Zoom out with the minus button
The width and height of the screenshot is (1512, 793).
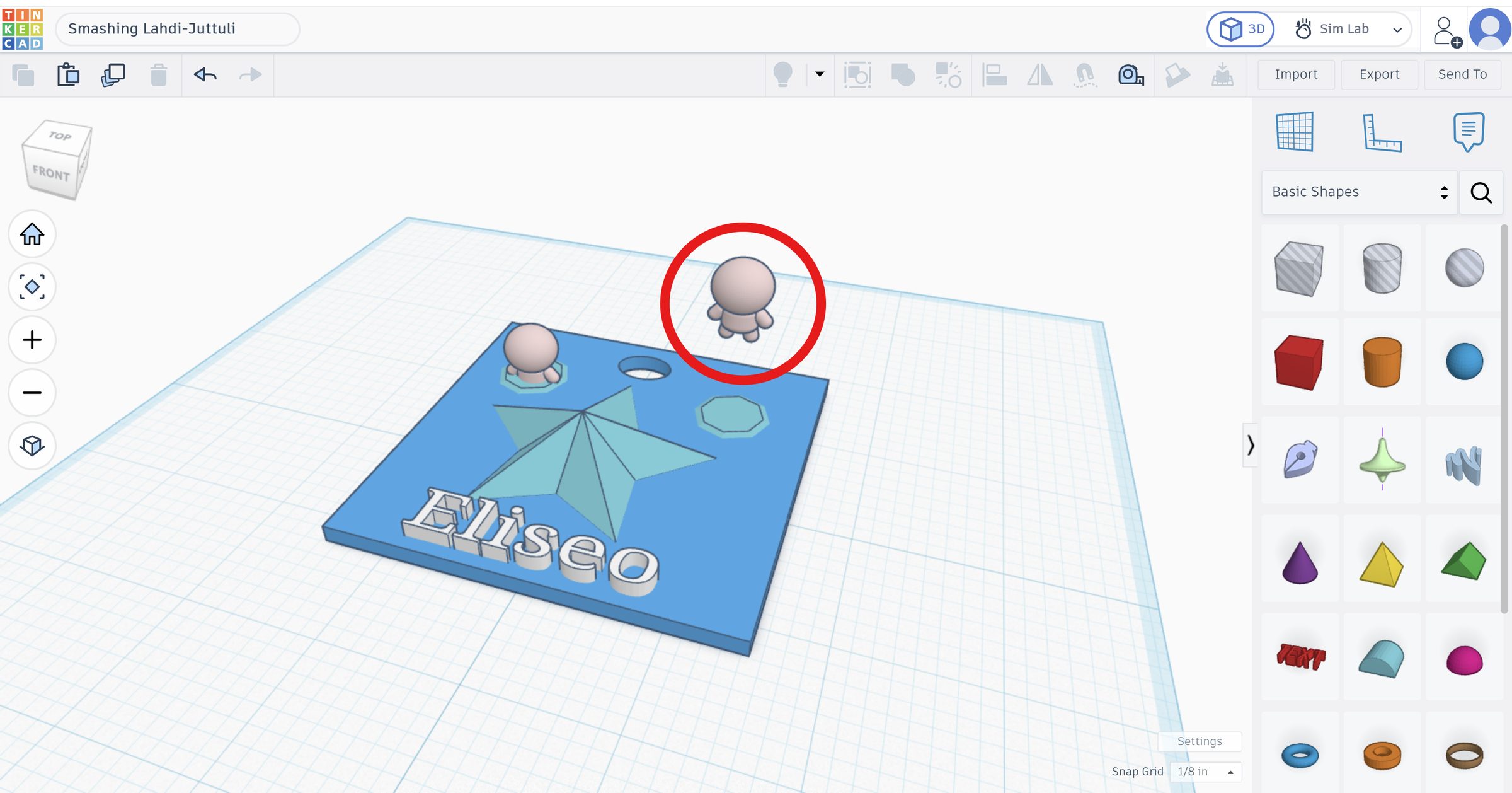[32, 393]
